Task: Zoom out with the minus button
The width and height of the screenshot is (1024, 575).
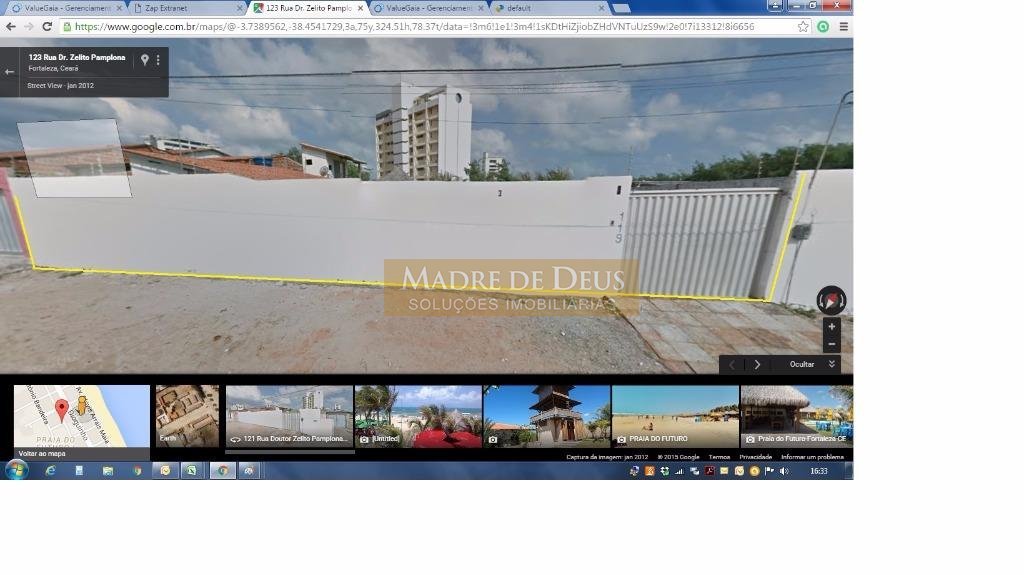Action: pos(831,344)
